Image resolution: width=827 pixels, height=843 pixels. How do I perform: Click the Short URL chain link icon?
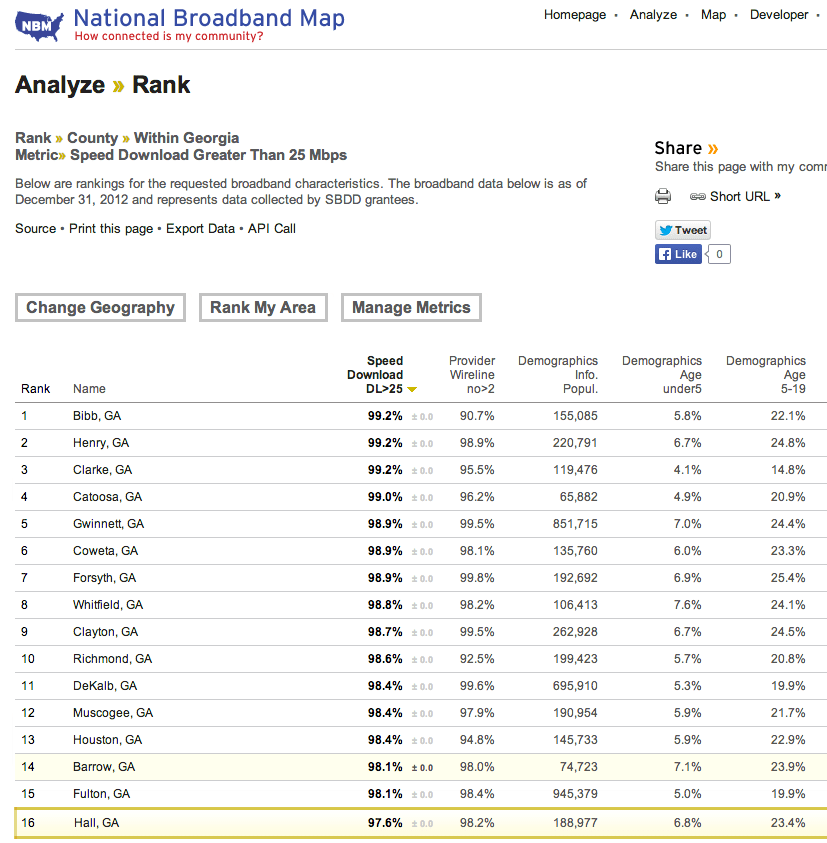coord(698,197)
